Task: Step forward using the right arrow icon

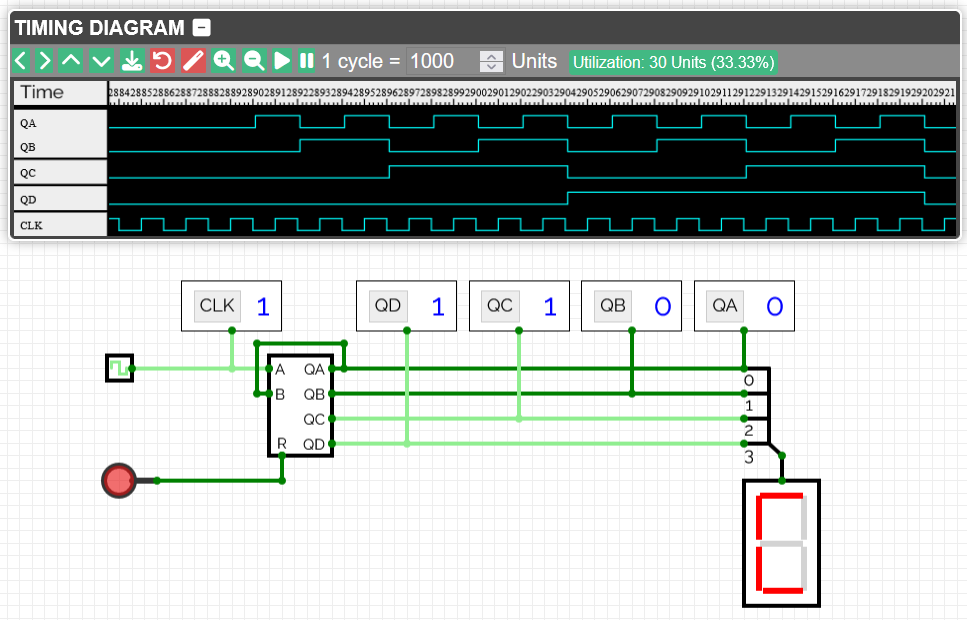Action: point(45,61)
